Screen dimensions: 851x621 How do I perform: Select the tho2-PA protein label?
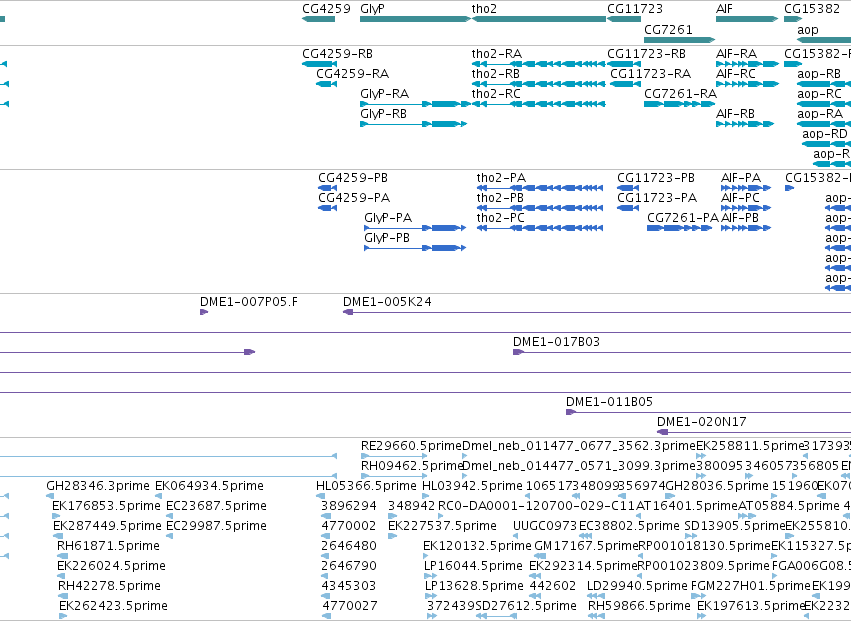(x=501, y=178)
